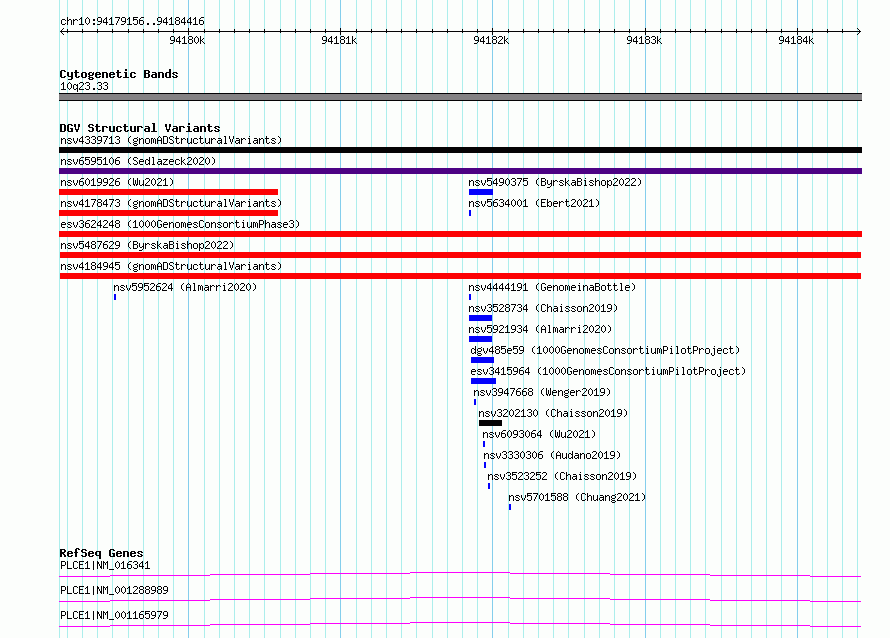890x638 pixels.
Task: Click nsv5634001 Ebert2021 label
Action: point(534,203)
